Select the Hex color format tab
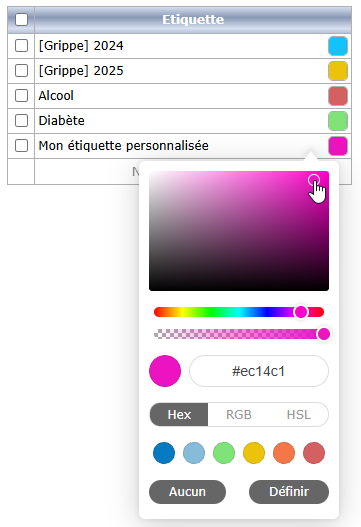Image resolution: width=361 pixels, height=527 pixels. click(x=179, y=414)
